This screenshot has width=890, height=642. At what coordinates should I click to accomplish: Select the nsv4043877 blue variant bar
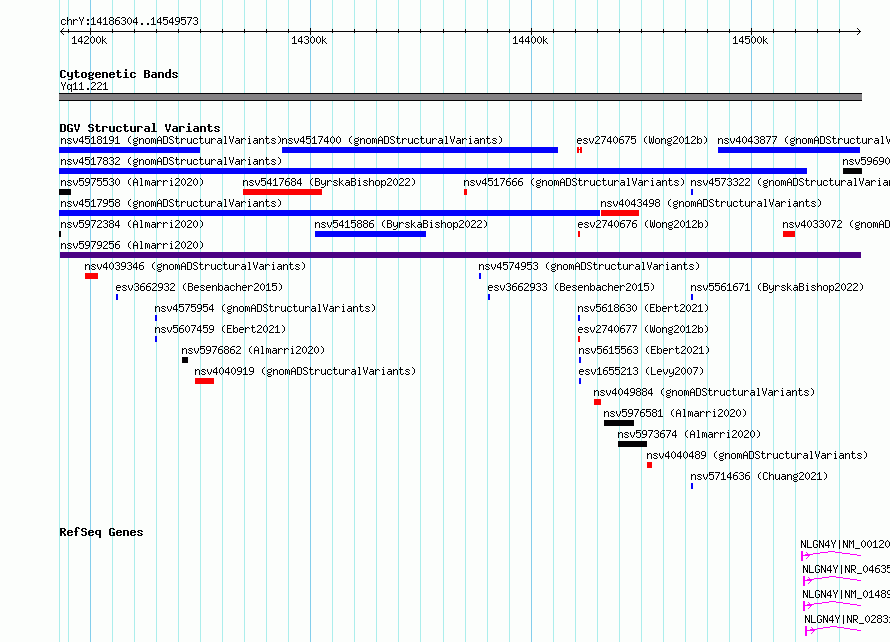[789, 150]
